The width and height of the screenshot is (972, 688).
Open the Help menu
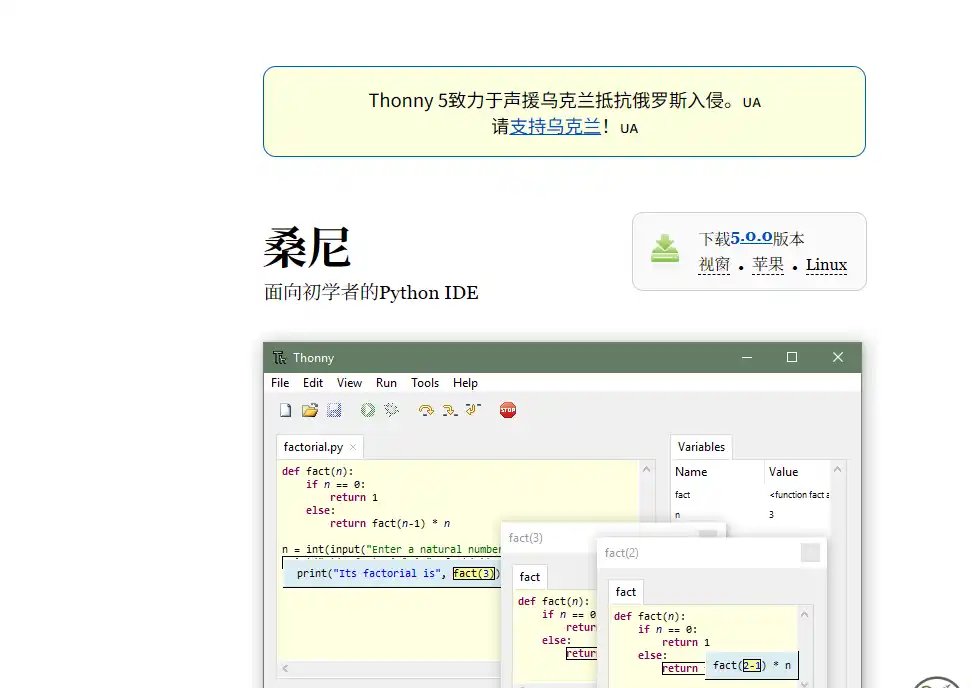pyautogui.click(x=465, y=383)
